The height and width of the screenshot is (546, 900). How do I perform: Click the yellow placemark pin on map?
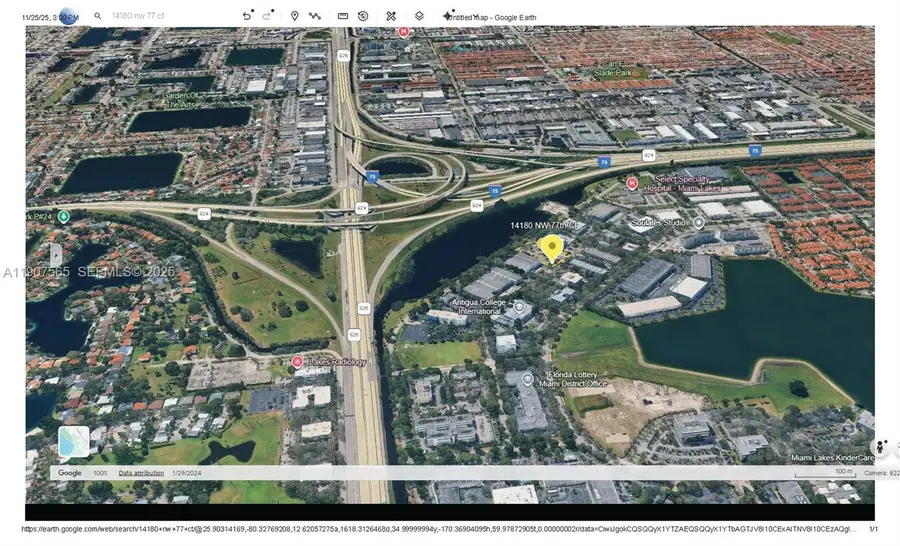[550, 248]
